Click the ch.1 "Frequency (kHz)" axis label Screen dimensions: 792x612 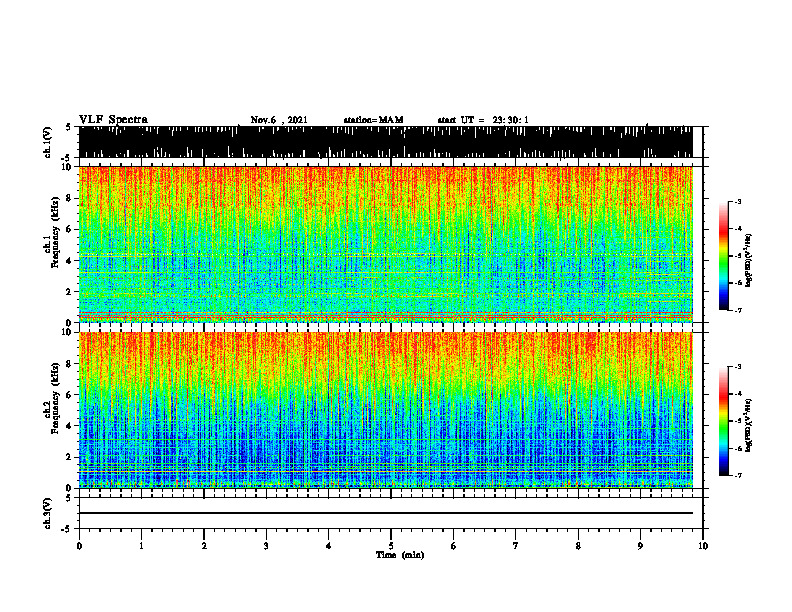point(55,233)
